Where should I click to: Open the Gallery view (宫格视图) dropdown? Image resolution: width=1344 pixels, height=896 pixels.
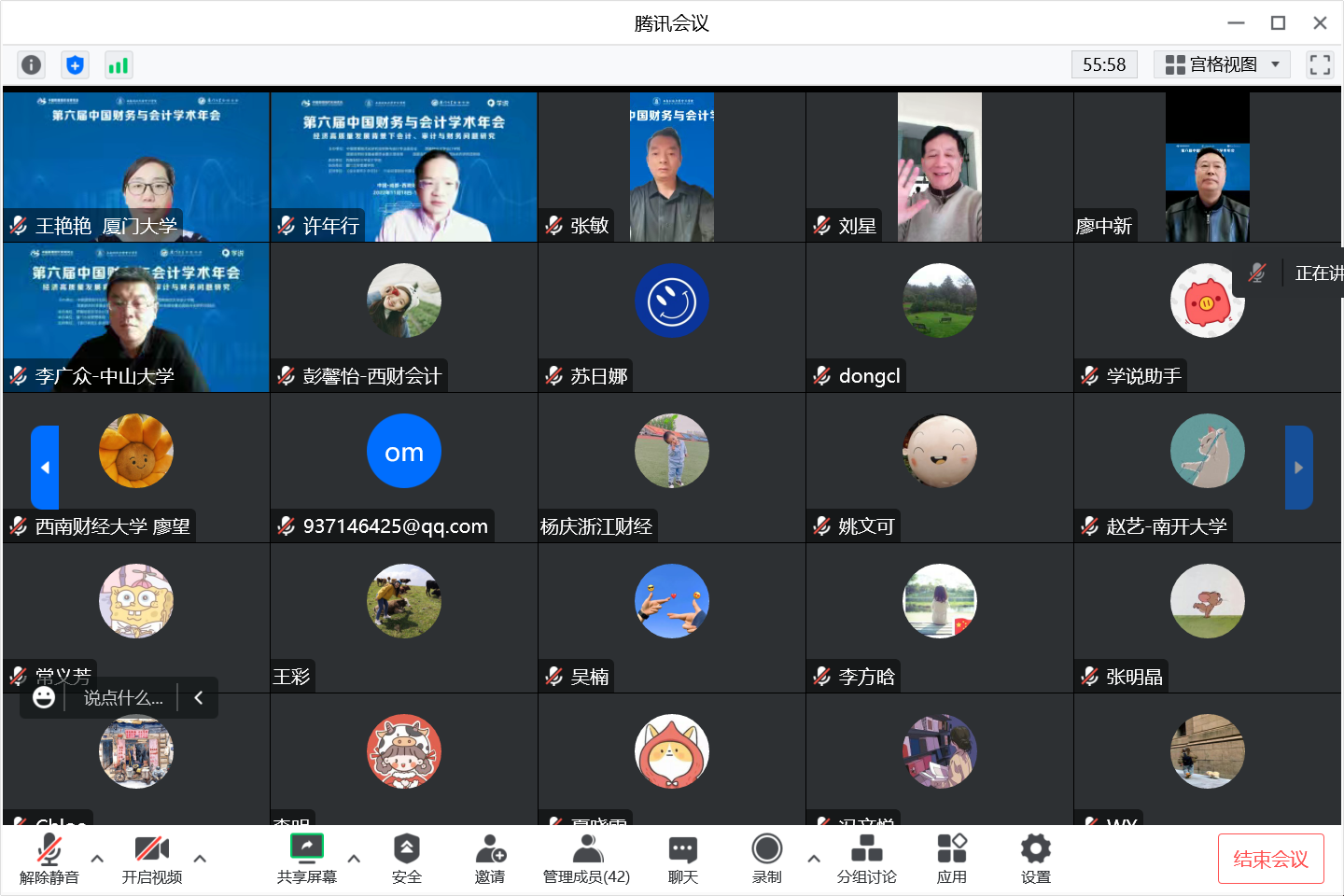1222,64
